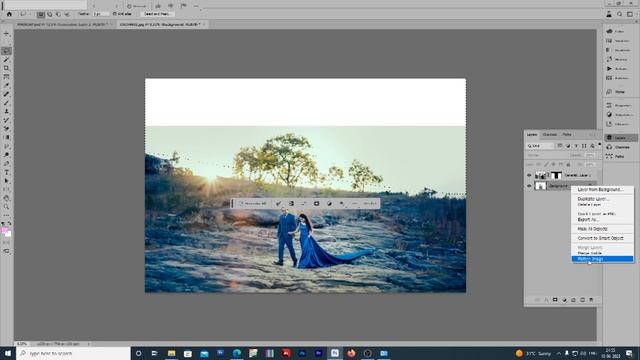Image resolution: width=640 pixels, height=360 pixels.
Task: Choose Intersect with Selection mode
Action: point(67,14)
